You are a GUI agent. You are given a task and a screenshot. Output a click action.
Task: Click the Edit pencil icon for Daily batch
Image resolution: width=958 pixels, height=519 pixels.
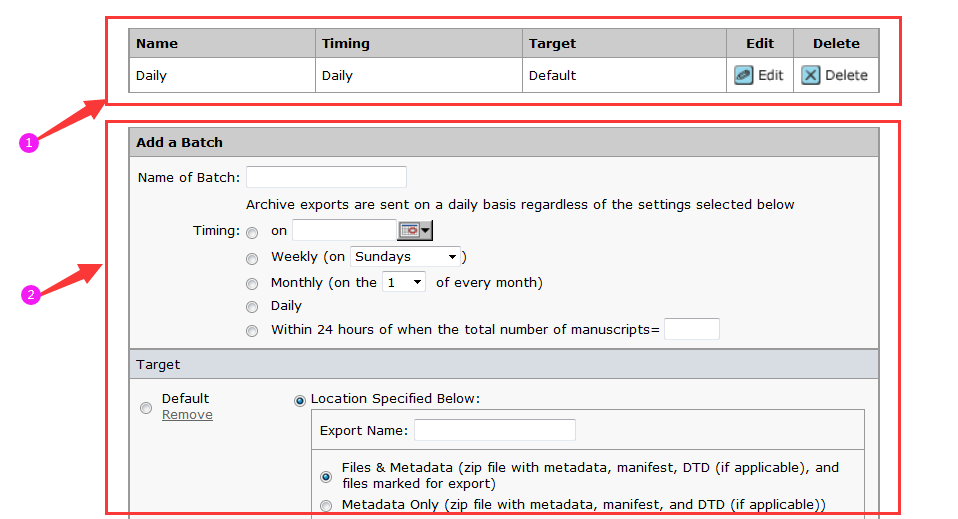(x=744, y=75)
